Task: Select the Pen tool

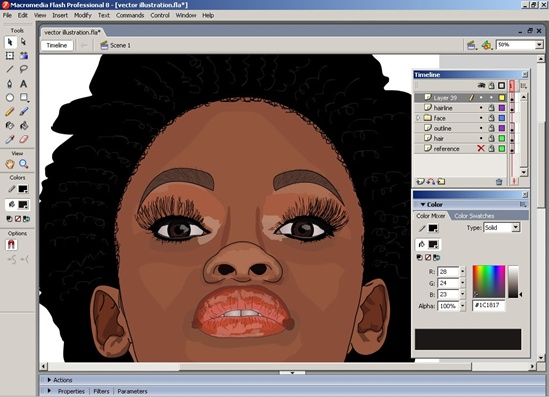Action: point(10,84)
